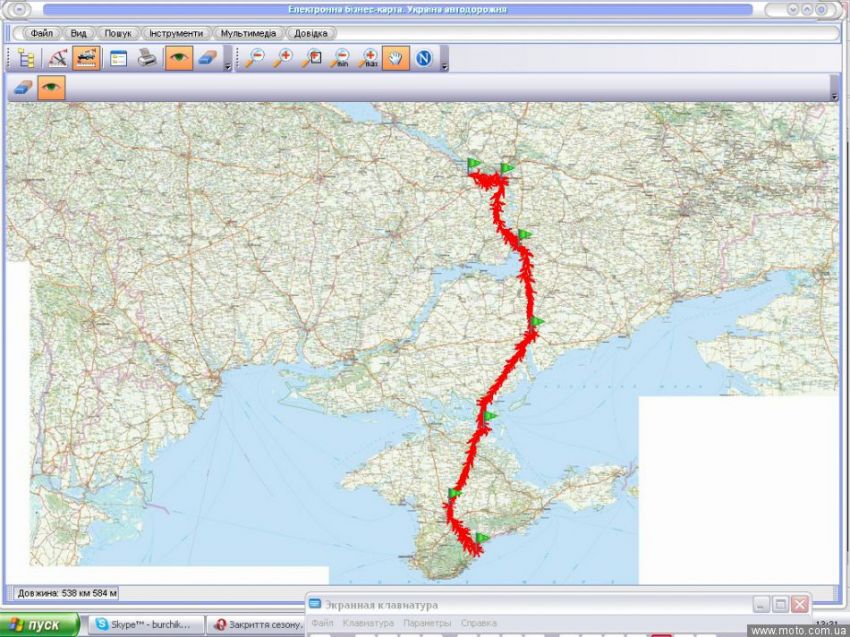Open Клавиатура menu in on-screen keyboard window
The image size is (850, 637).
coord(368,623)
